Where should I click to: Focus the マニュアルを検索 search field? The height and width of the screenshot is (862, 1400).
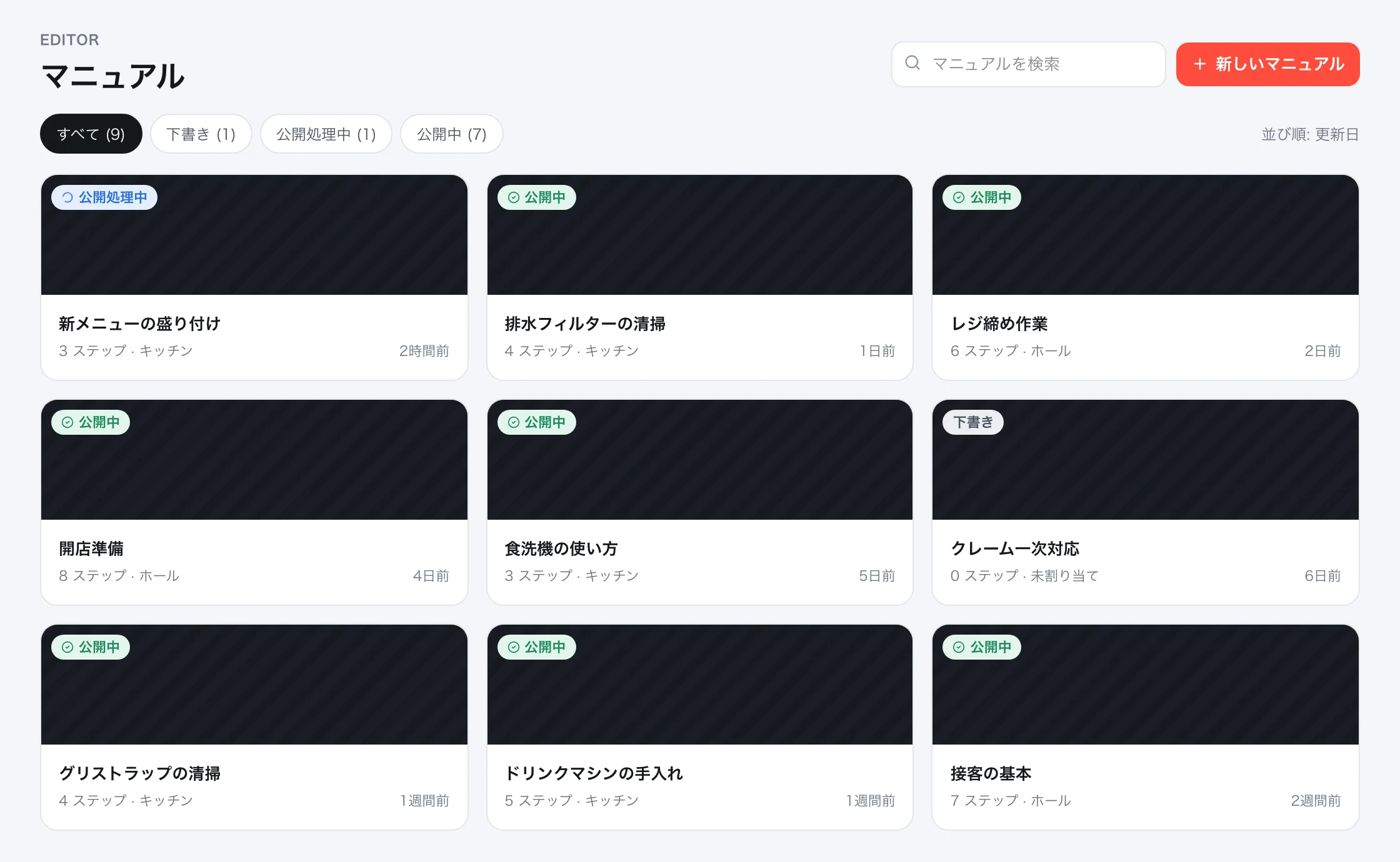pyautogui.click(x=1028, y=64)
